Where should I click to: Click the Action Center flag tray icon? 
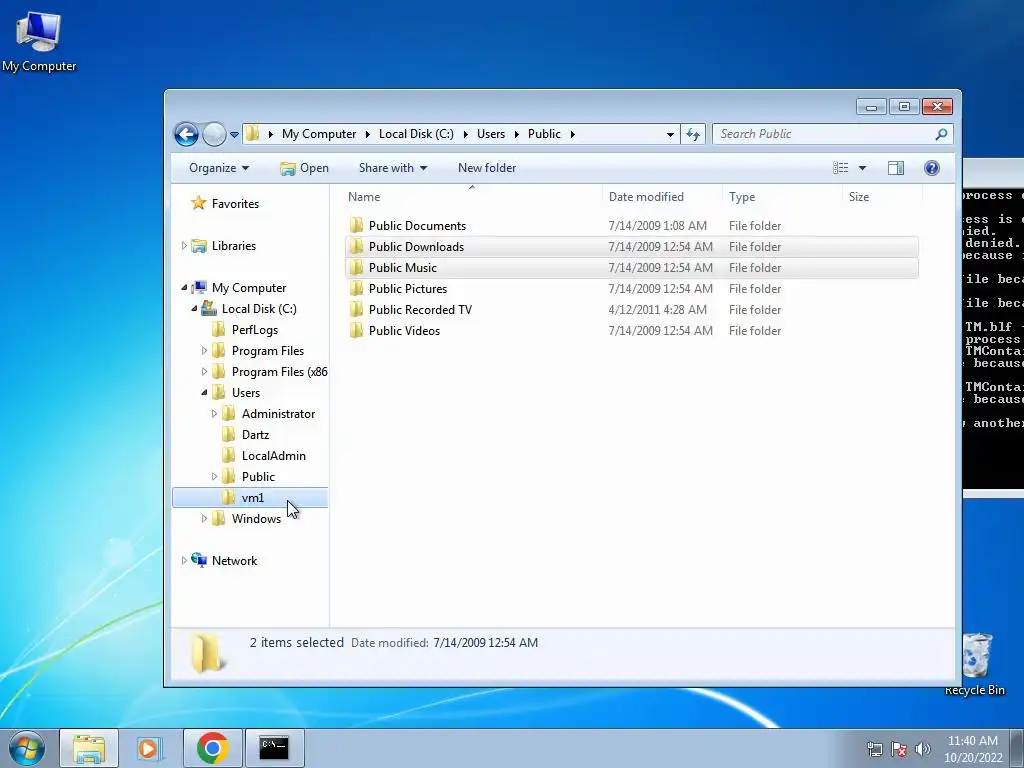(x=899, y=749)
